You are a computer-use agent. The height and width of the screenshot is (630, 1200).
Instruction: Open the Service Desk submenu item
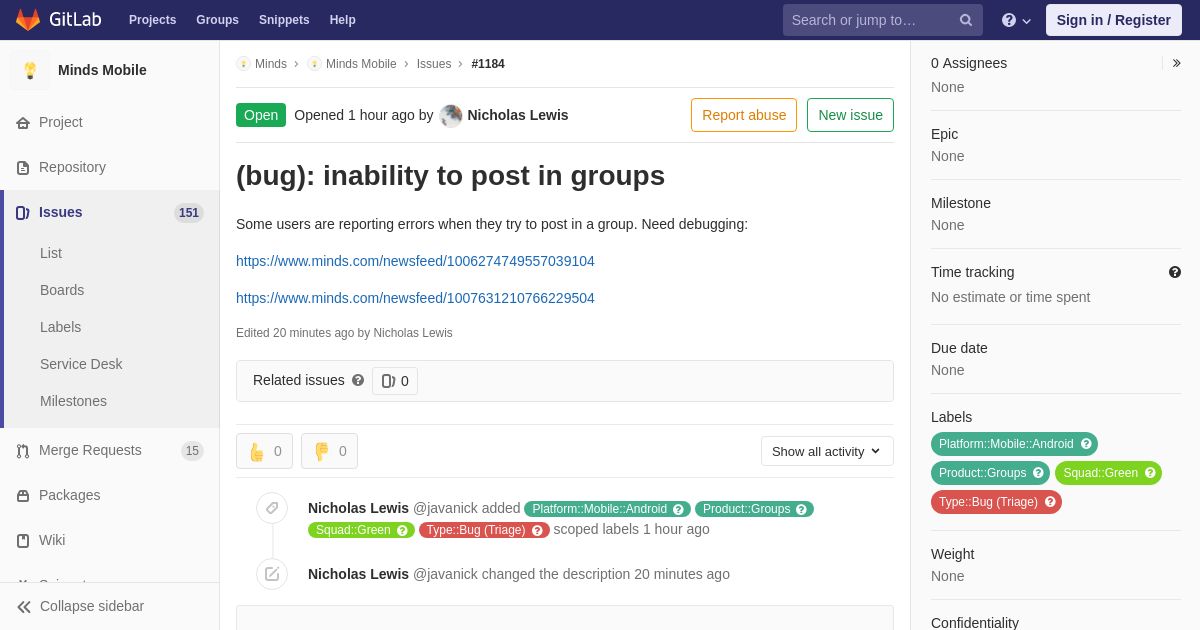click(81, 364)
